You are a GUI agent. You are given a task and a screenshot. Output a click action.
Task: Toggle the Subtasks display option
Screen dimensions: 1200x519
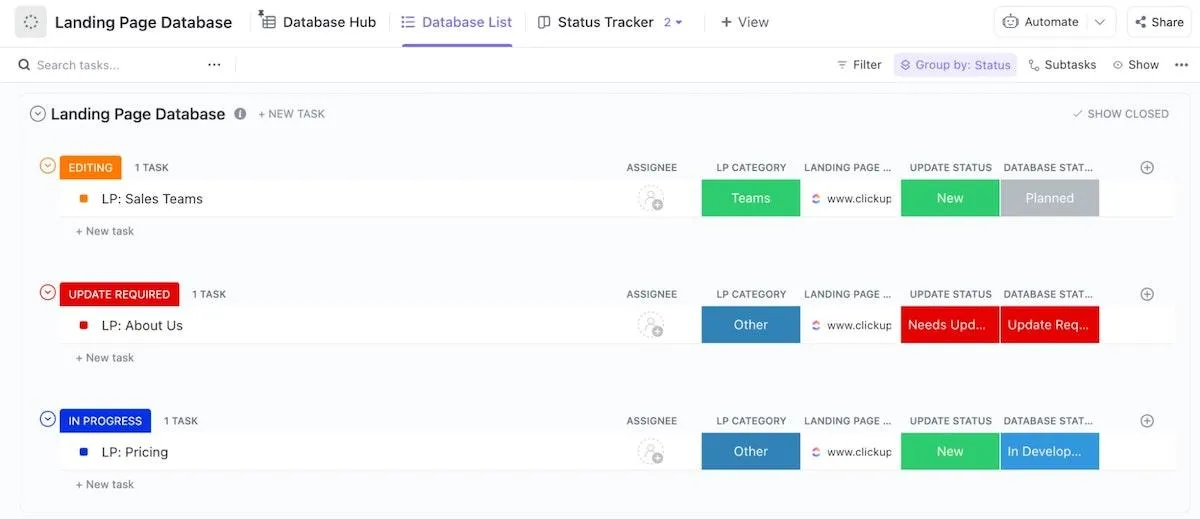pyautogui.click(x=1062, y=65)
